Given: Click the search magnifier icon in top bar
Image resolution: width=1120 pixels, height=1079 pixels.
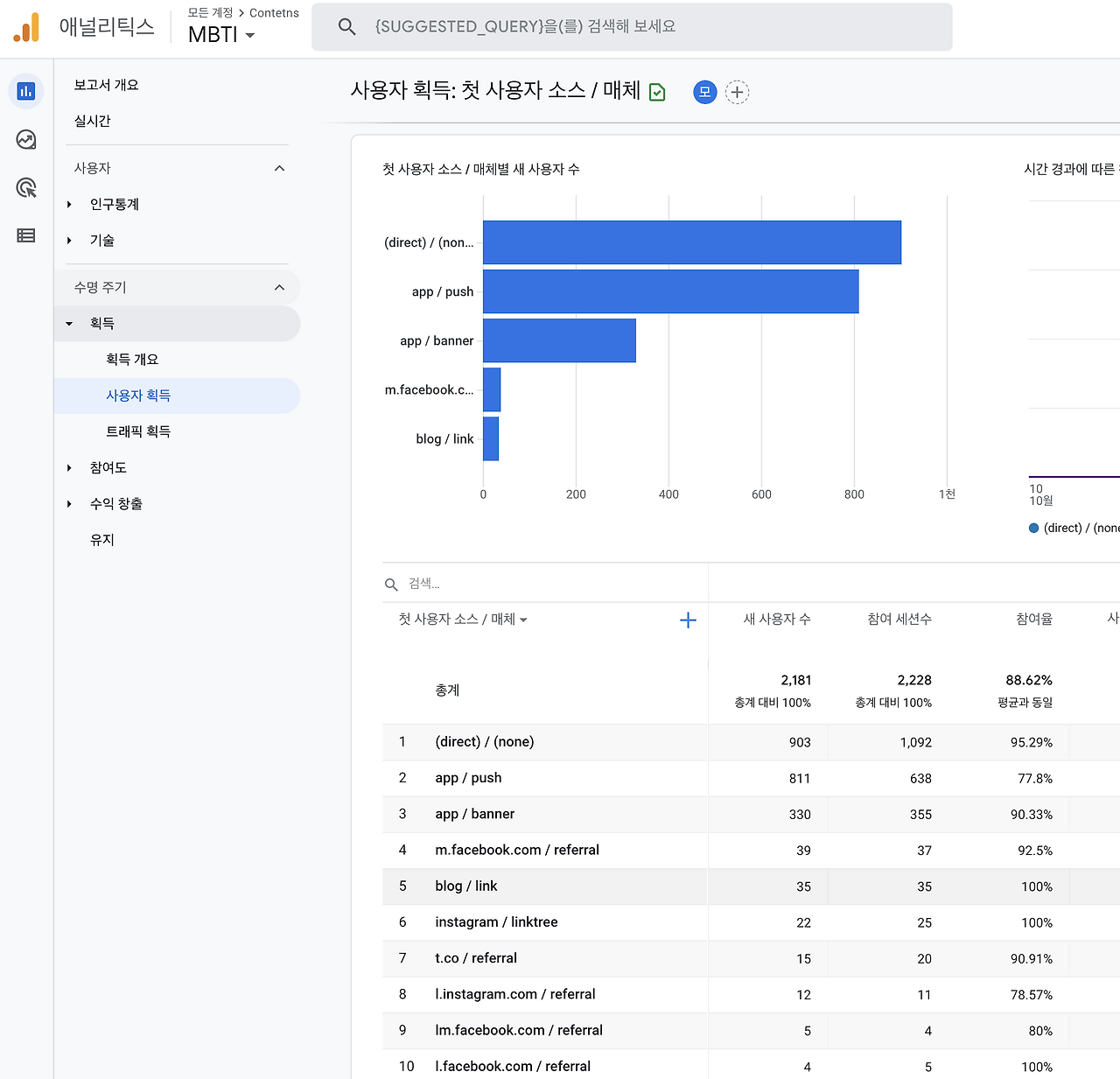Looking at the screenshot, I should pos(347,27).
